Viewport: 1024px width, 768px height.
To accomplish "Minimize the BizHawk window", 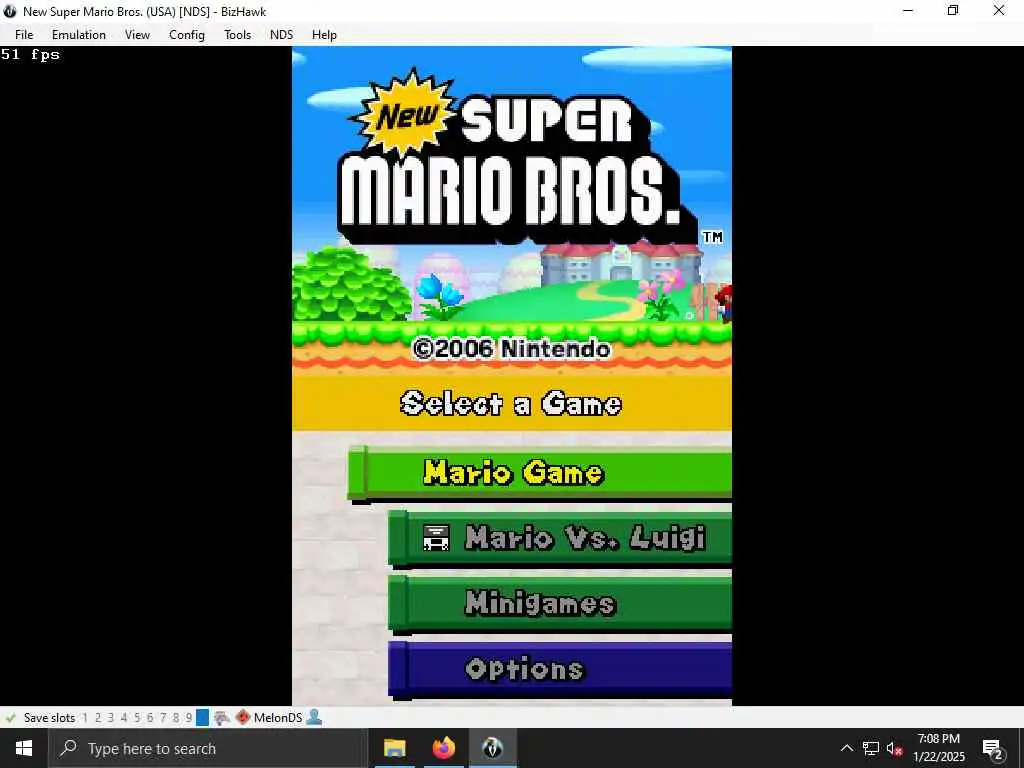I will click(908, 10).
